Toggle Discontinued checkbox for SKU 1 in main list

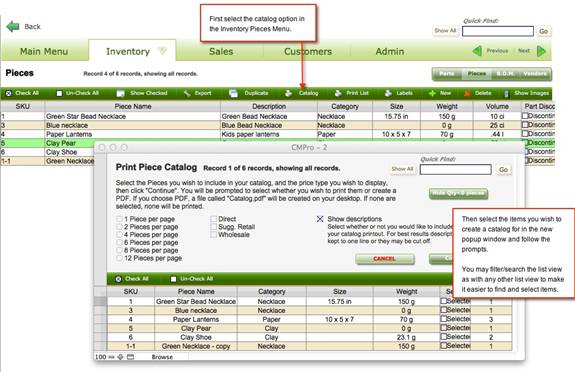pos(525,116)
